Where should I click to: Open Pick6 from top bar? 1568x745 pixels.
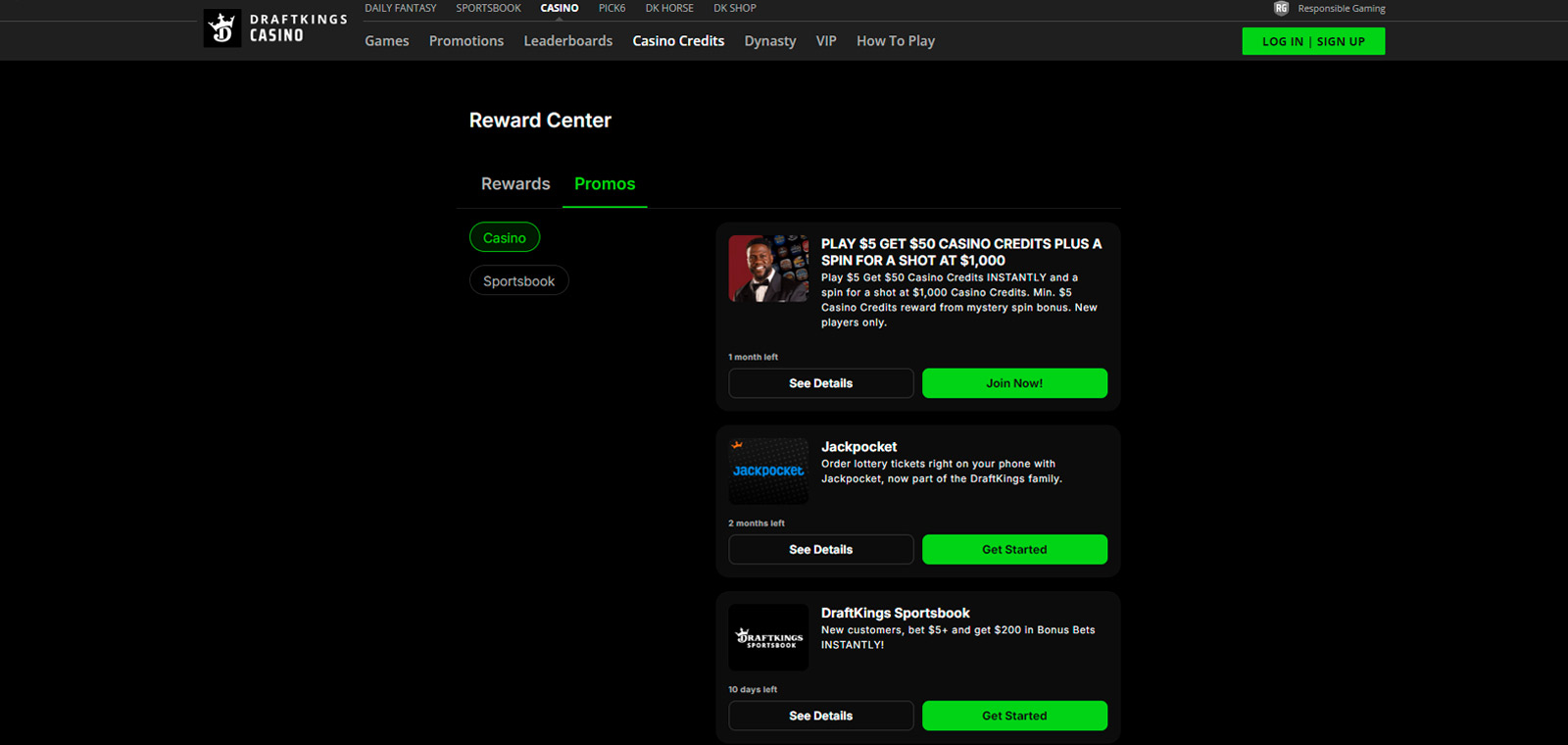coord(612,8)
